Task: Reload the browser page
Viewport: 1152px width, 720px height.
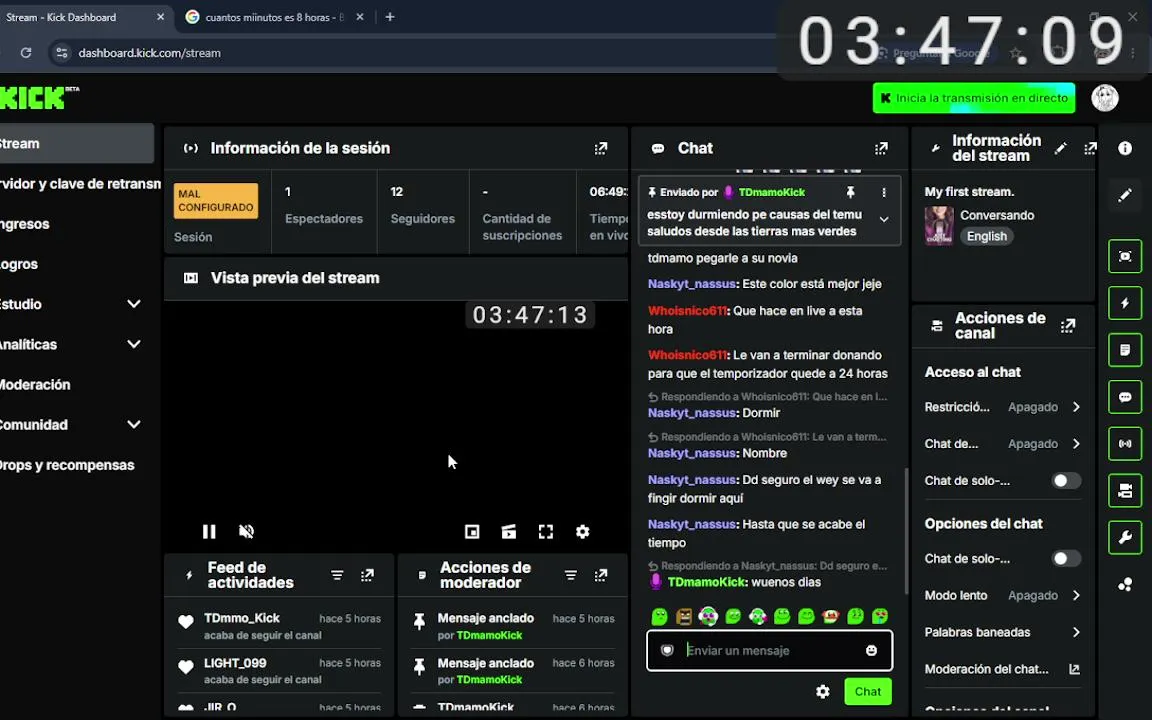Action: click(26, 53)
